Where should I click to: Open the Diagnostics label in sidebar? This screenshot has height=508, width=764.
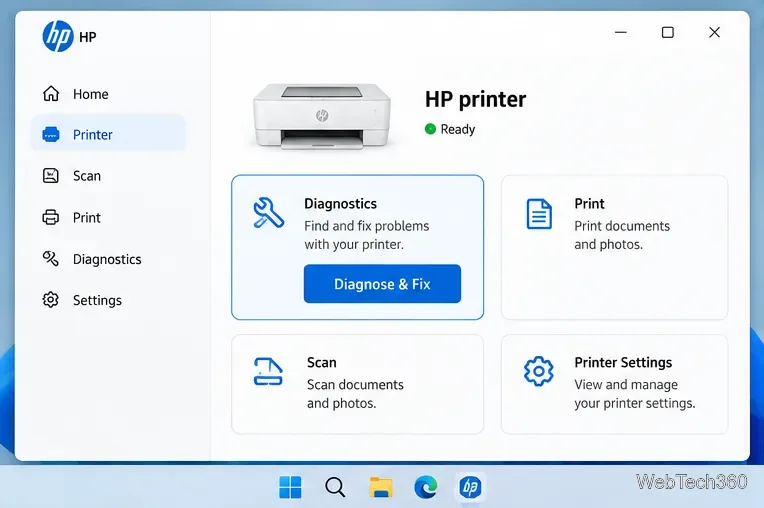(107, 260)
